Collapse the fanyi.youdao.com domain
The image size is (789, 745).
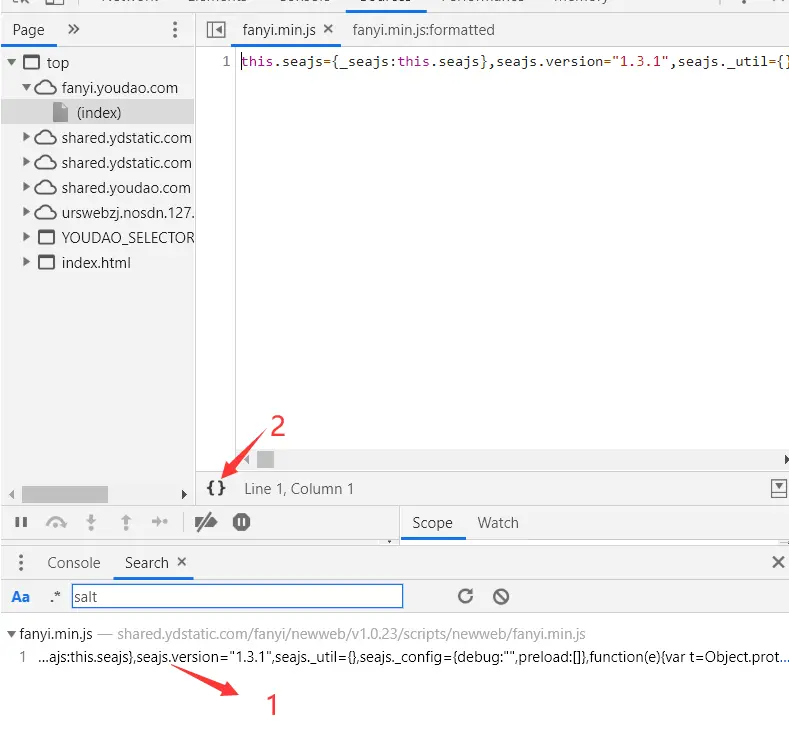(x=27, y=87)
